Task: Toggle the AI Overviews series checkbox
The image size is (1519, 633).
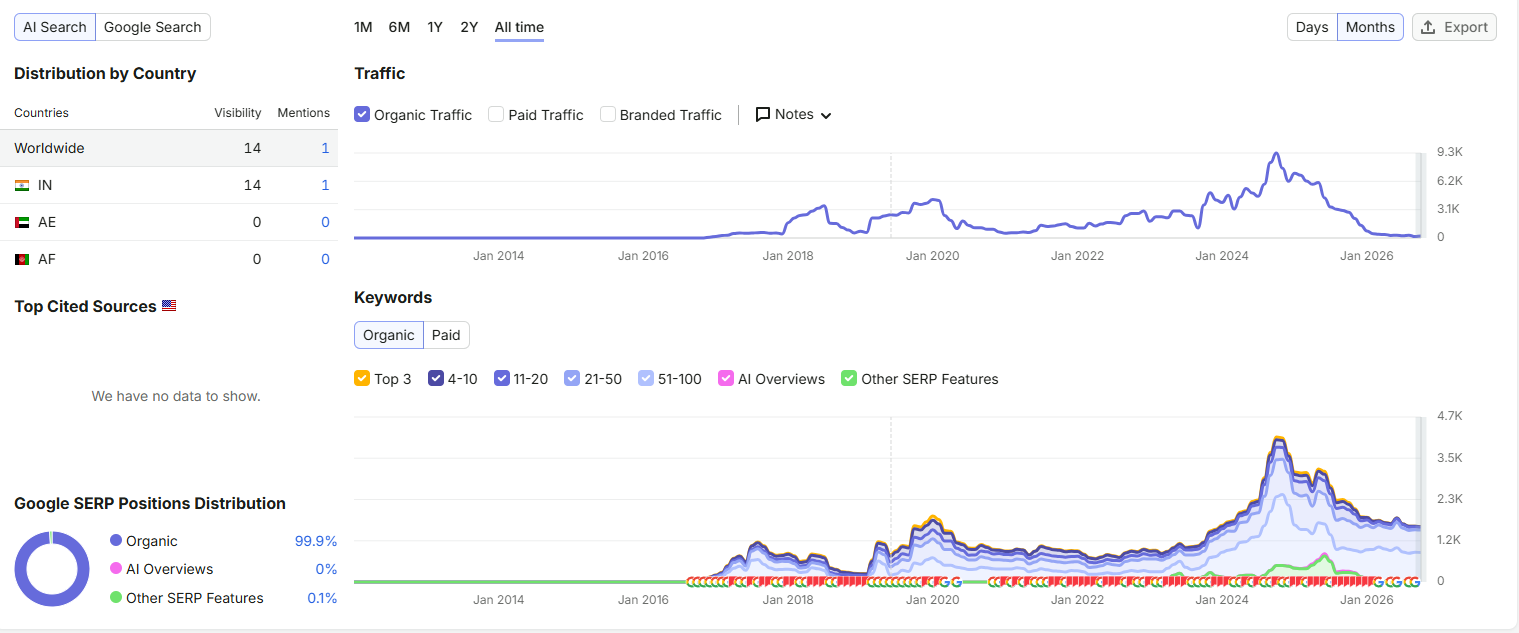Action: tap(726, 378)
